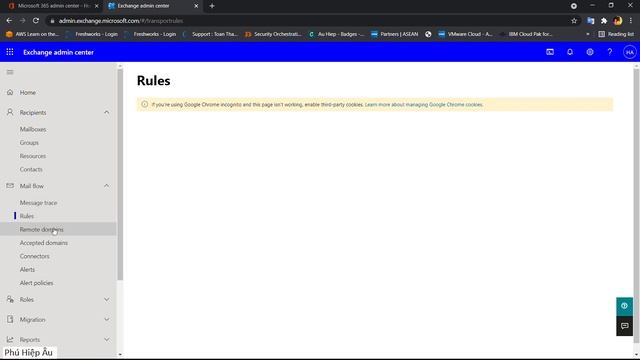
Task: Collapse the Mail flow section chevron
Action: [x=107, y=186]
